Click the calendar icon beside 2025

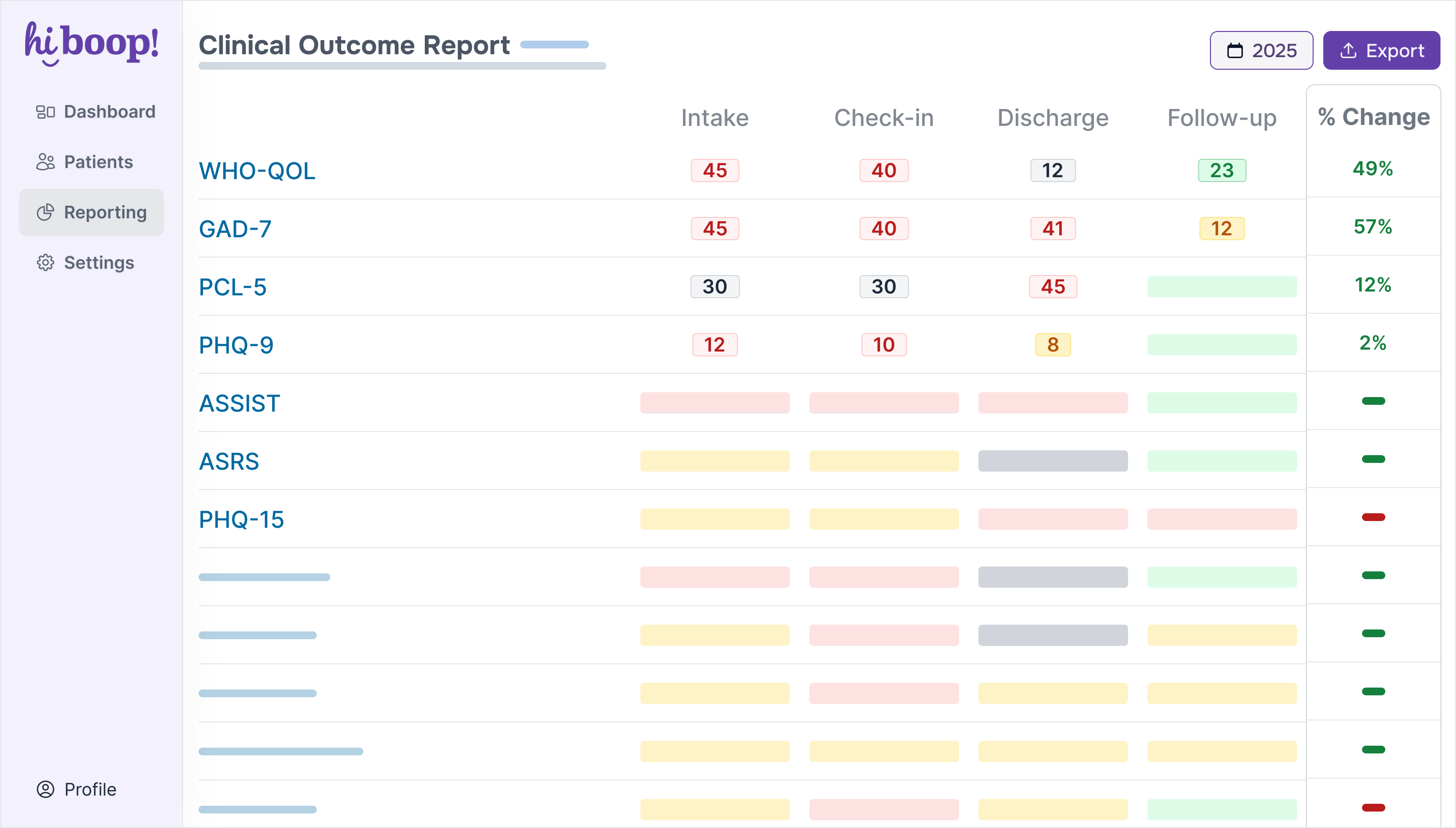tap(1235, 51)
